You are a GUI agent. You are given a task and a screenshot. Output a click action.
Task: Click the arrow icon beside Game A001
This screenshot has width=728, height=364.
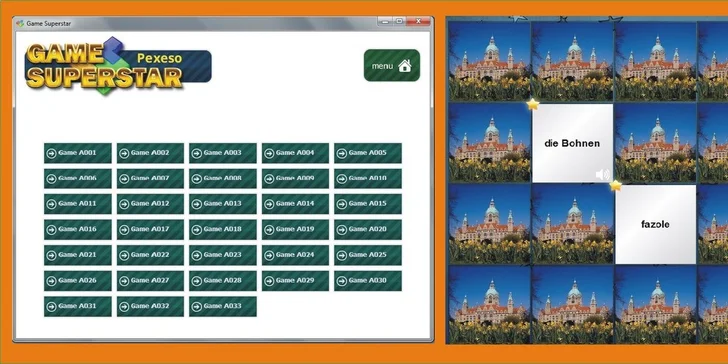(x=52, y=153)
